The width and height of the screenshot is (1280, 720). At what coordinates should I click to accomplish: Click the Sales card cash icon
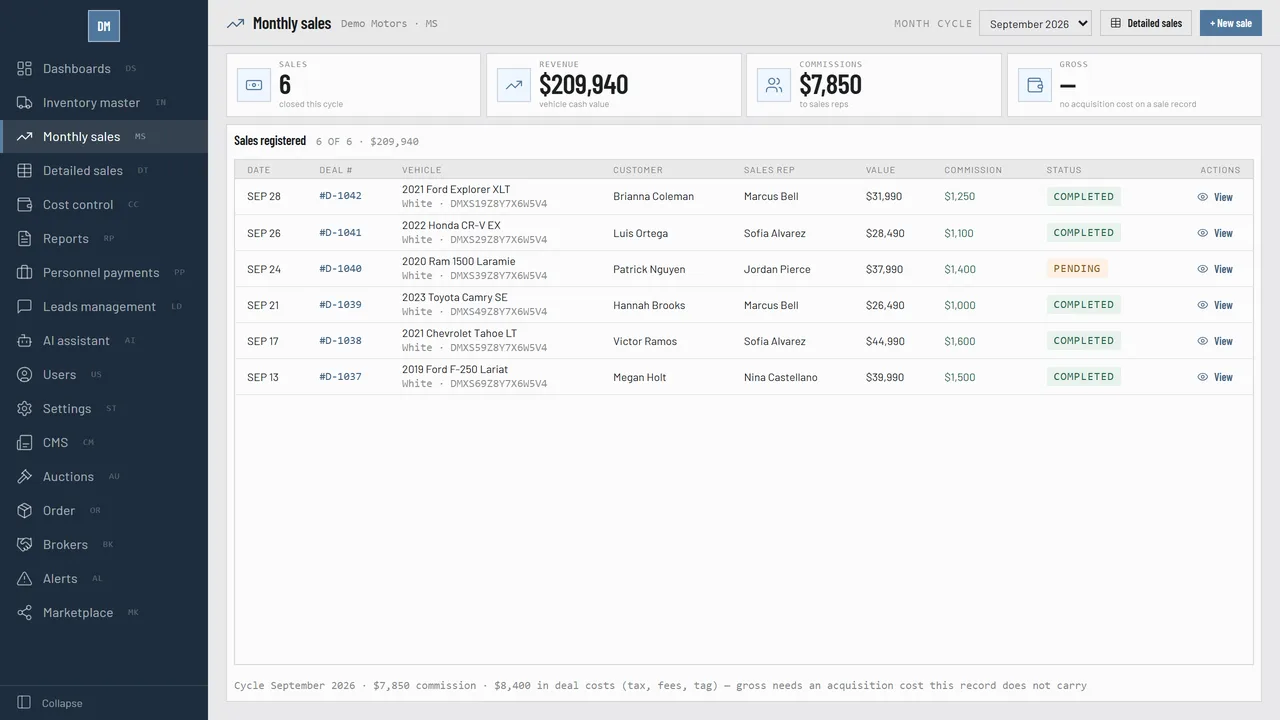[254, 85]
